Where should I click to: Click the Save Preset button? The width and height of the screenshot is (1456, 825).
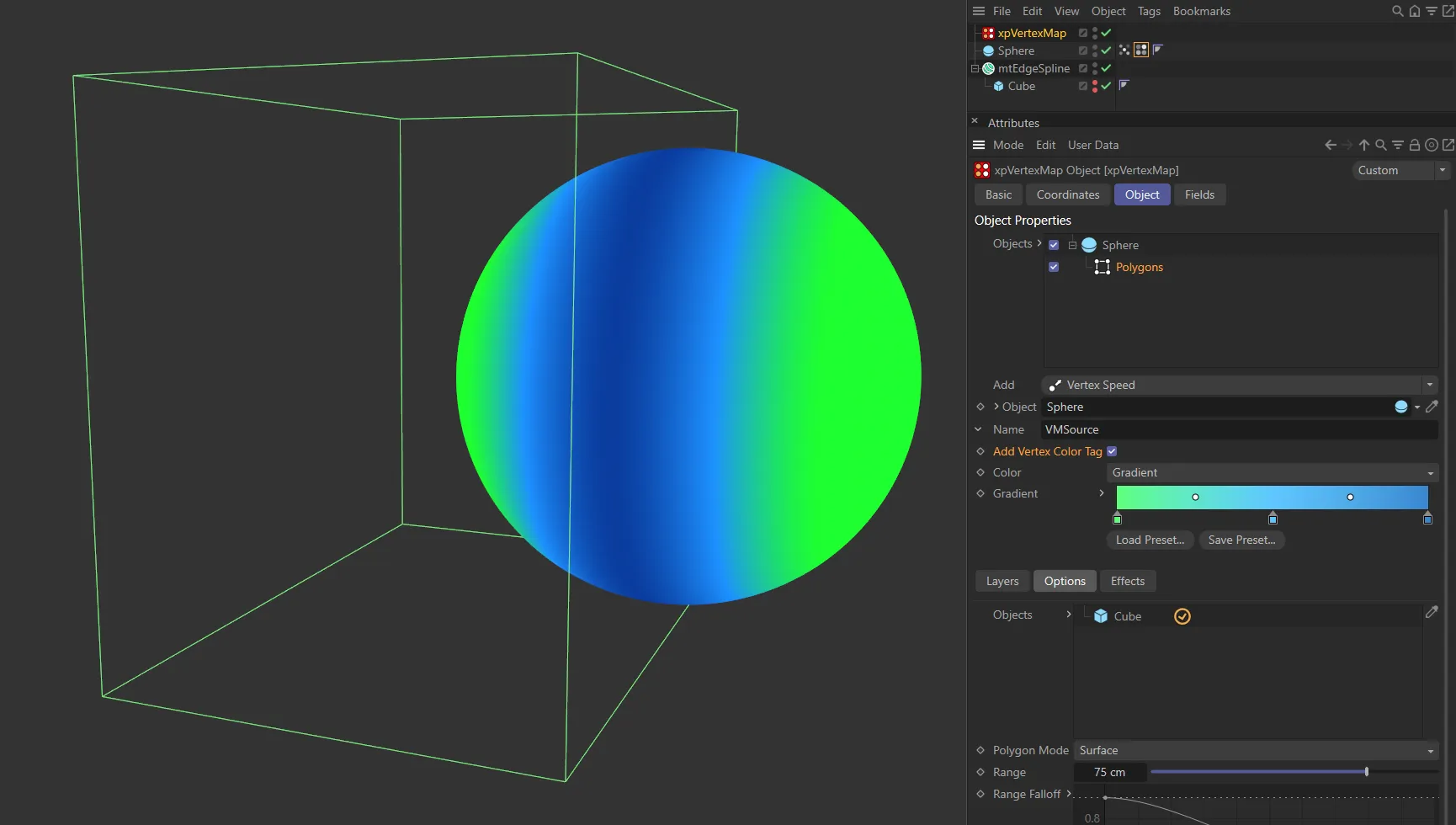pos(1241,540)
